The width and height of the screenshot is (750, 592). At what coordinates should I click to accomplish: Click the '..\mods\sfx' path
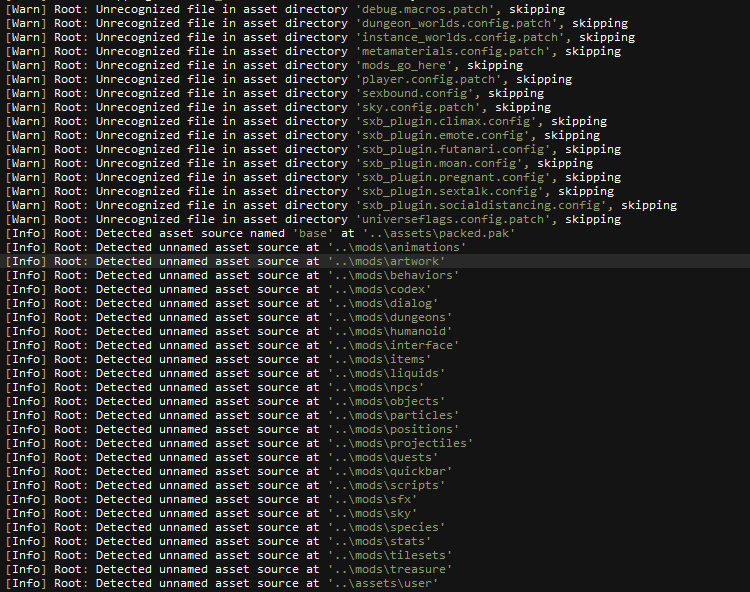372,499
